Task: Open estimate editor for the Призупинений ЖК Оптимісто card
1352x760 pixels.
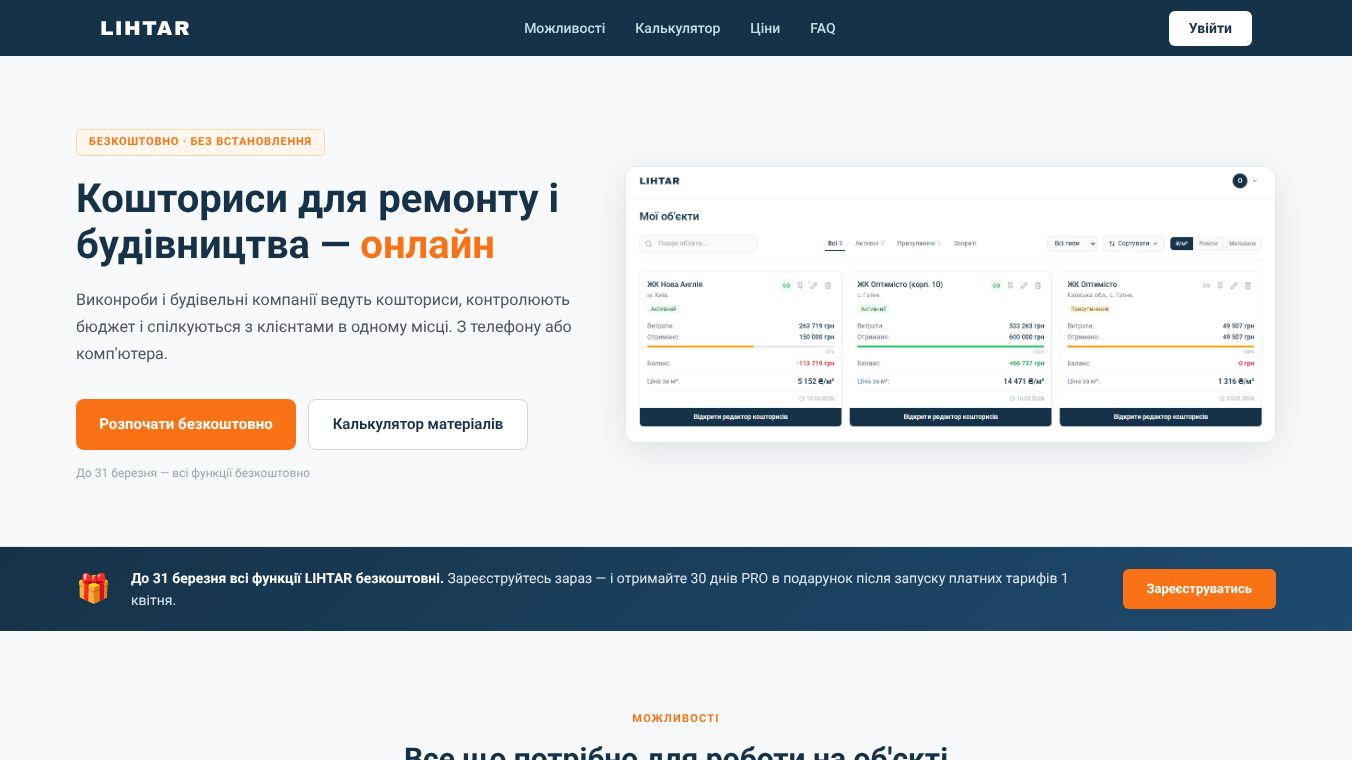Action: point(1161,417)
